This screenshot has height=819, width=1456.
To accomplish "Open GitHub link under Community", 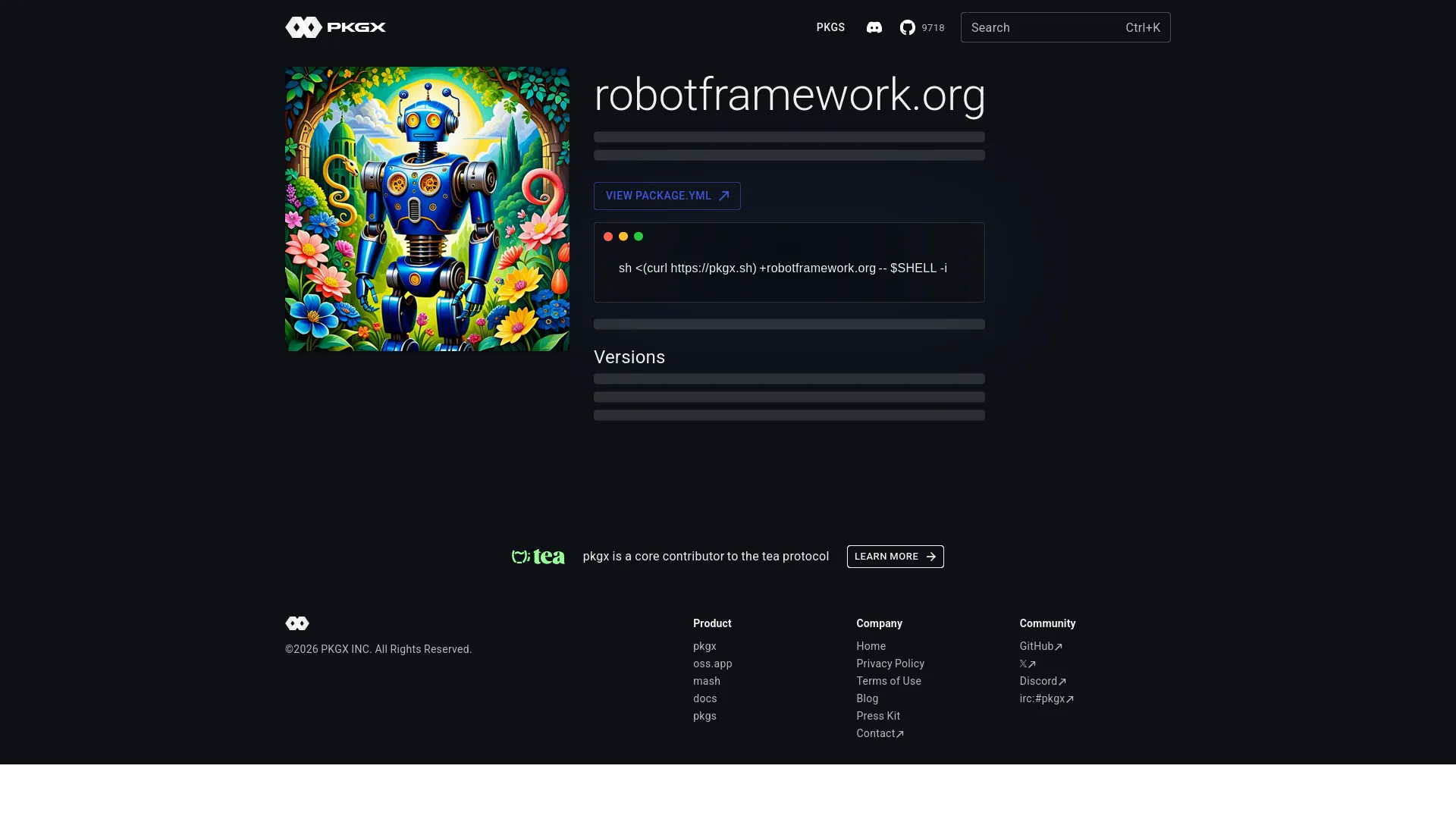I will (1040, 646).
